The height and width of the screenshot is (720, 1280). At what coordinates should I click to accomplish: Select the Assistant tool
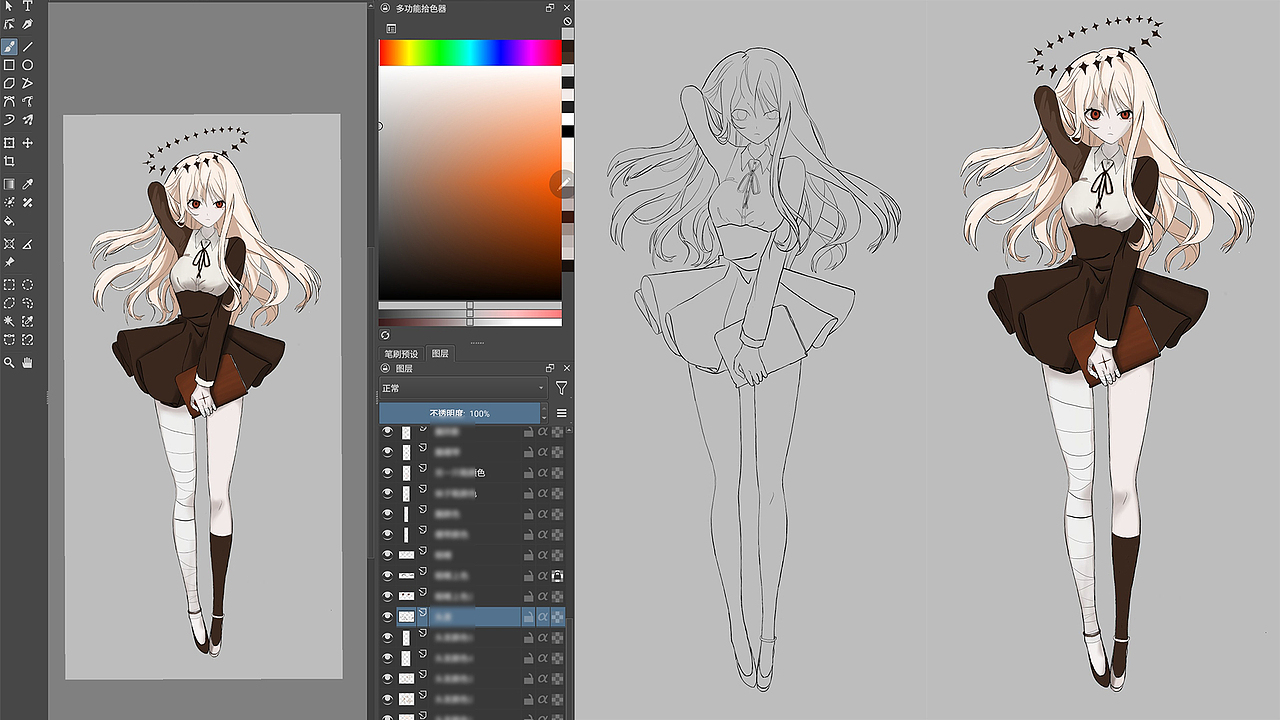point(9,243)
